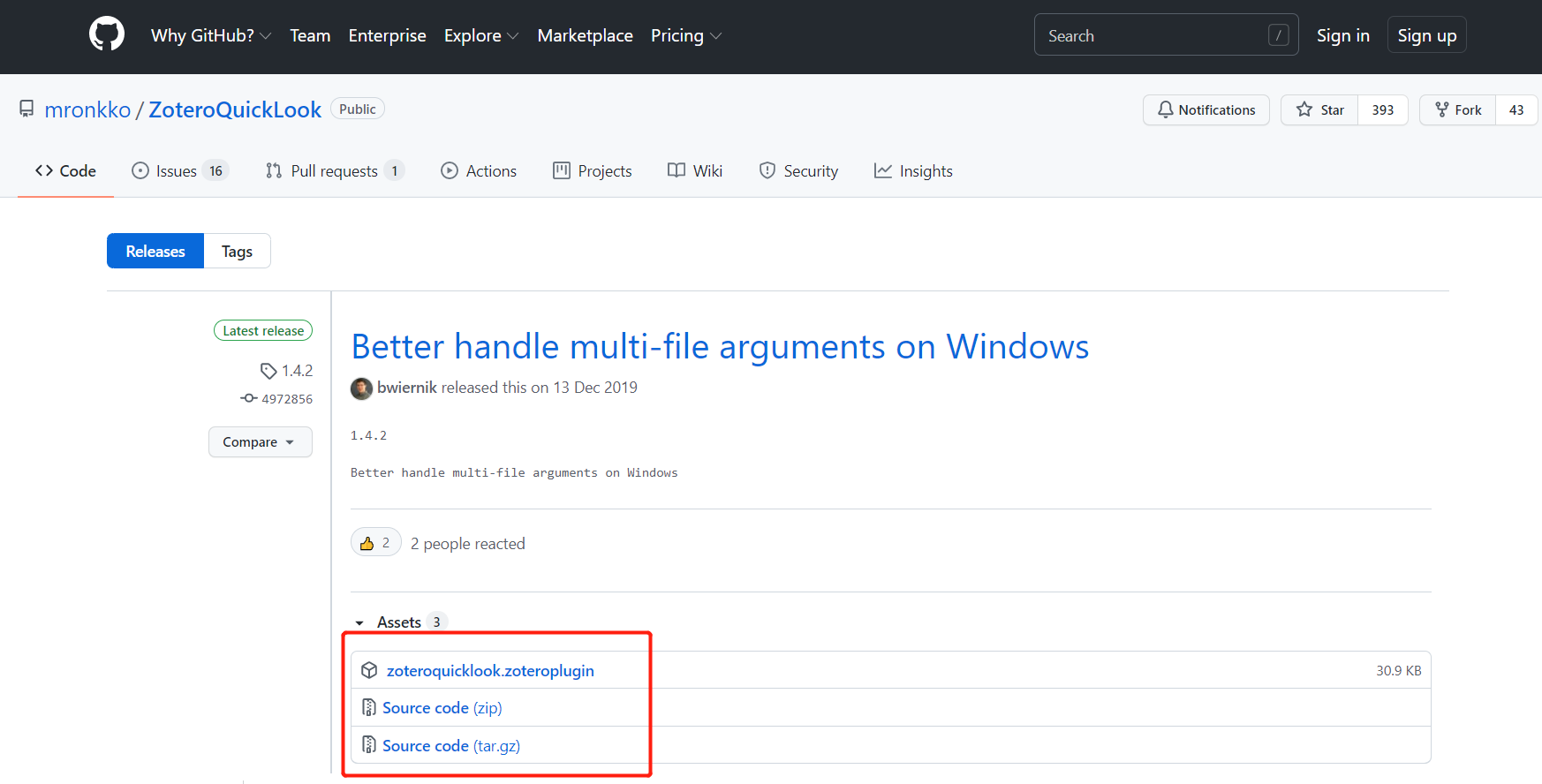Switch to the Projects tab
This screenshot has width=1542, height=784.
click(x=593, y=170)
